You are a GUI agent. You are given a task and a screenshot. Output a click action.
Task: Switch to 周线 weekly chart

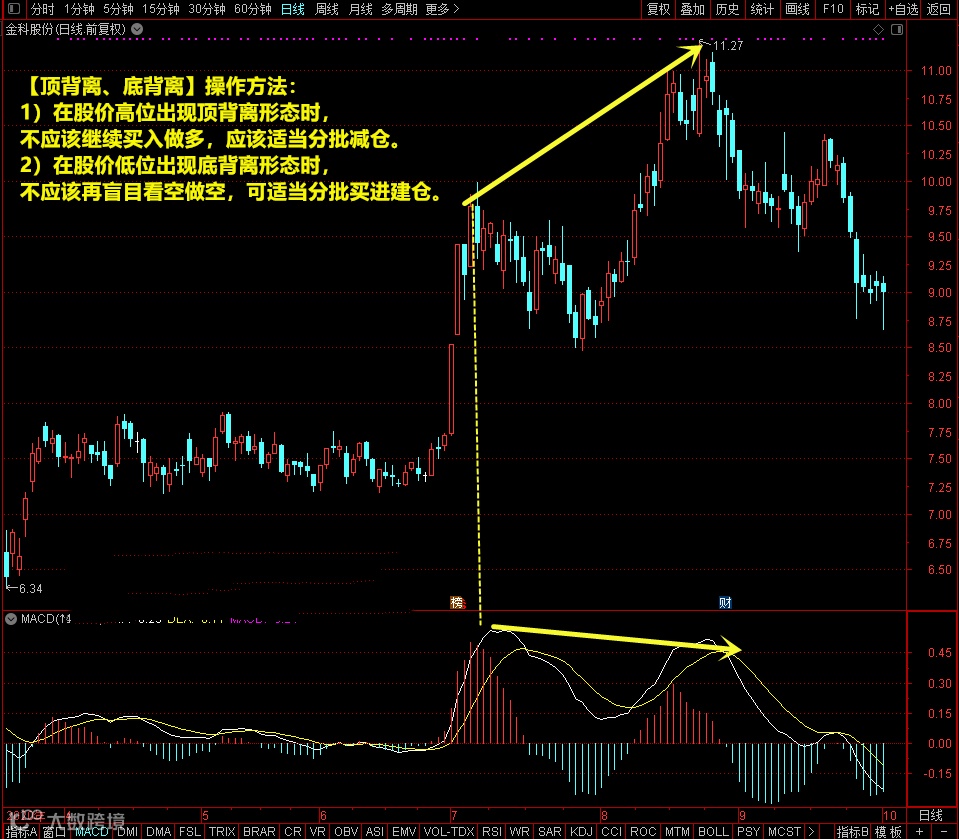[327, 9]
